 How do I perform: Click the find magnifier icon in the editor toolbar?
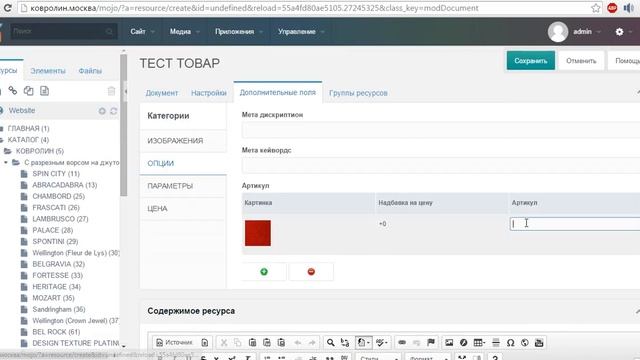click(x=331, y=342)
